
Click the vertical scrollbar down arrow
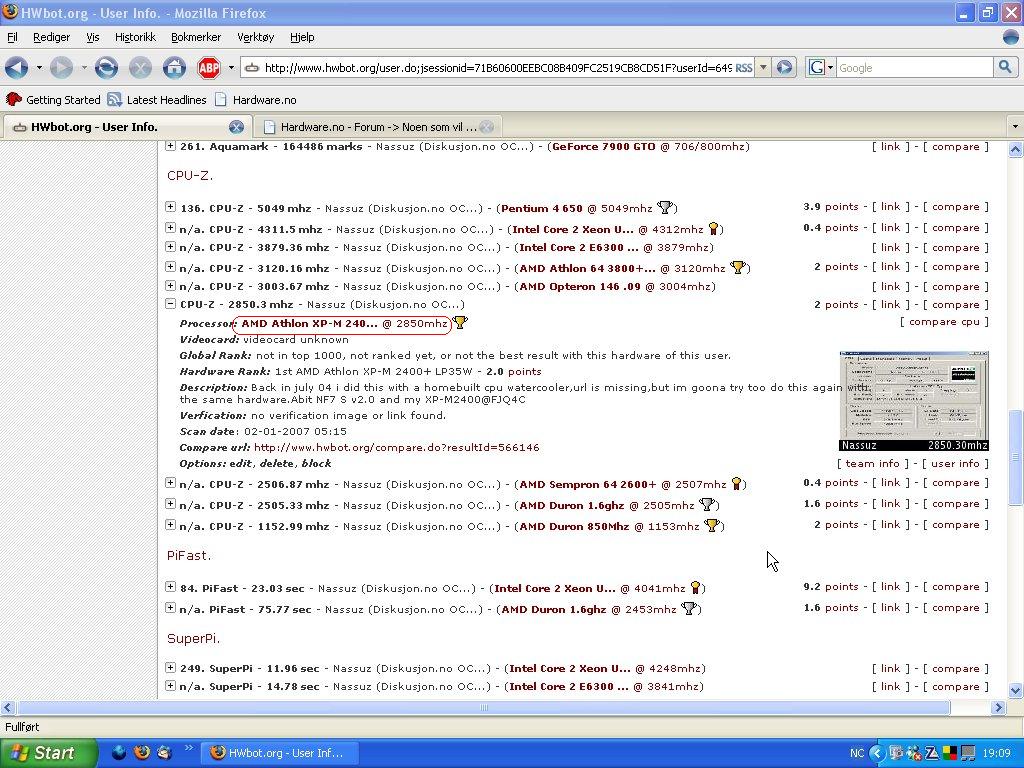[x=1015, y=690]
